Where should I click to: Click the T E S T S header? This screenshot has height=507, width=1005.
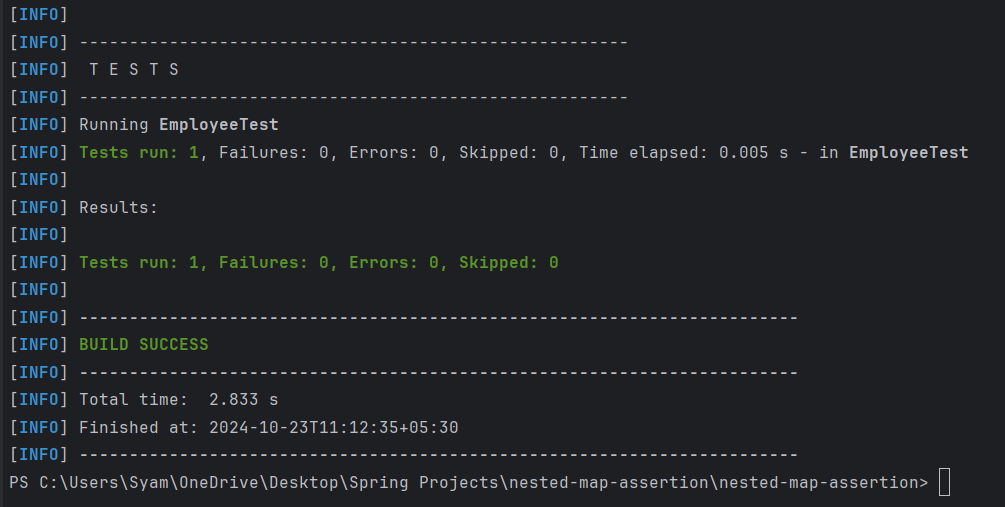[x=134, y=70]
